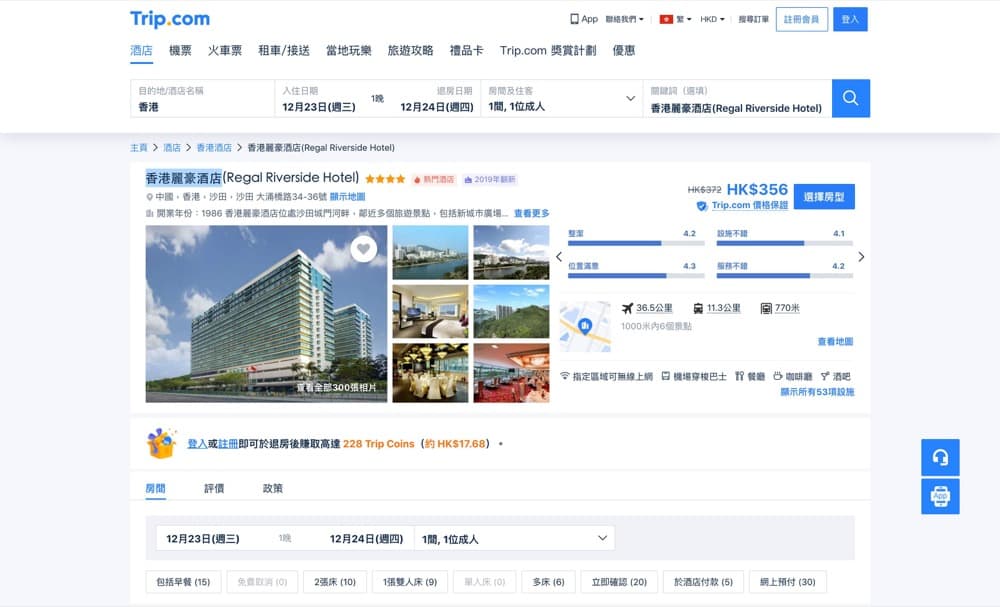1000x607 pixels.
Task: Open the 查看地圖 link
Action: [x=835, y=342]
